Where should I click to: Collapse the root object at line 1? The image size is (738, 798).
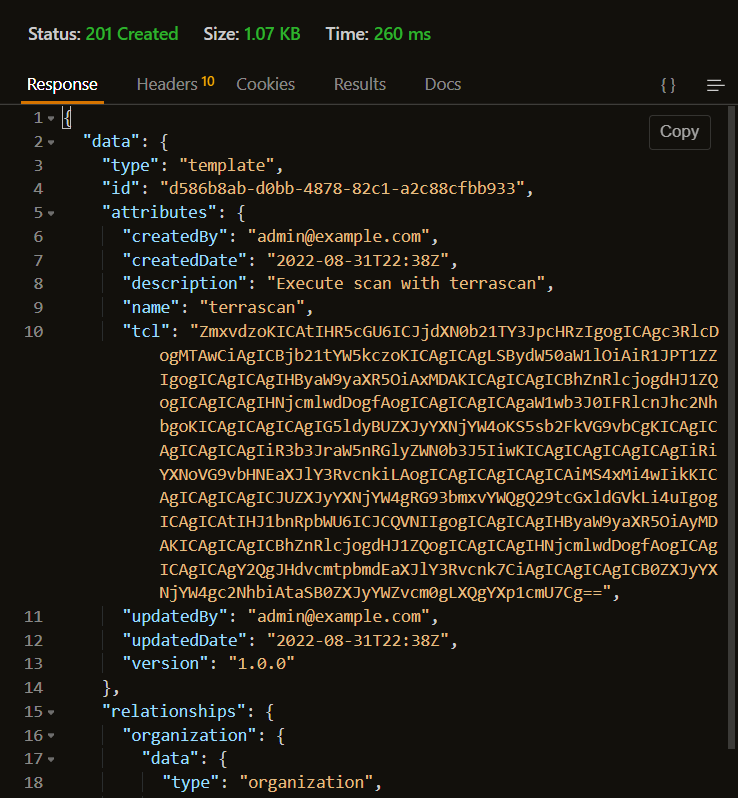pyautogui.click(x=51, y=119)
